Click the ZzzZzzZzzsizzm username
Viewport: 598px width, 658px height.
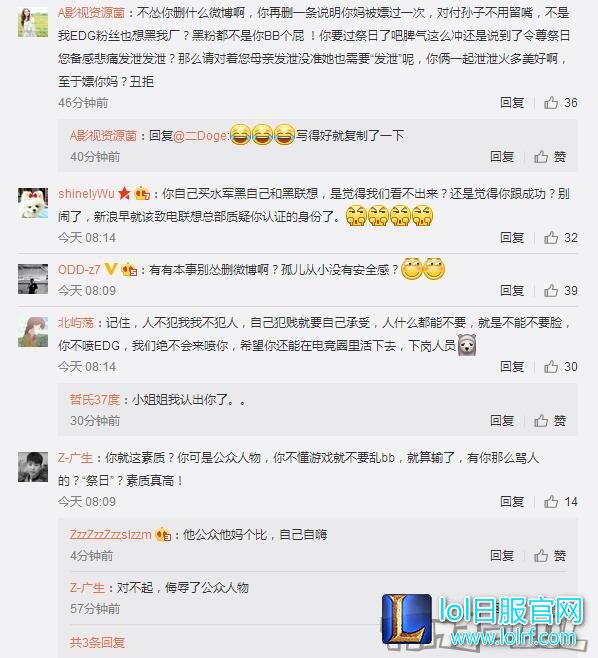coord(110,535)
